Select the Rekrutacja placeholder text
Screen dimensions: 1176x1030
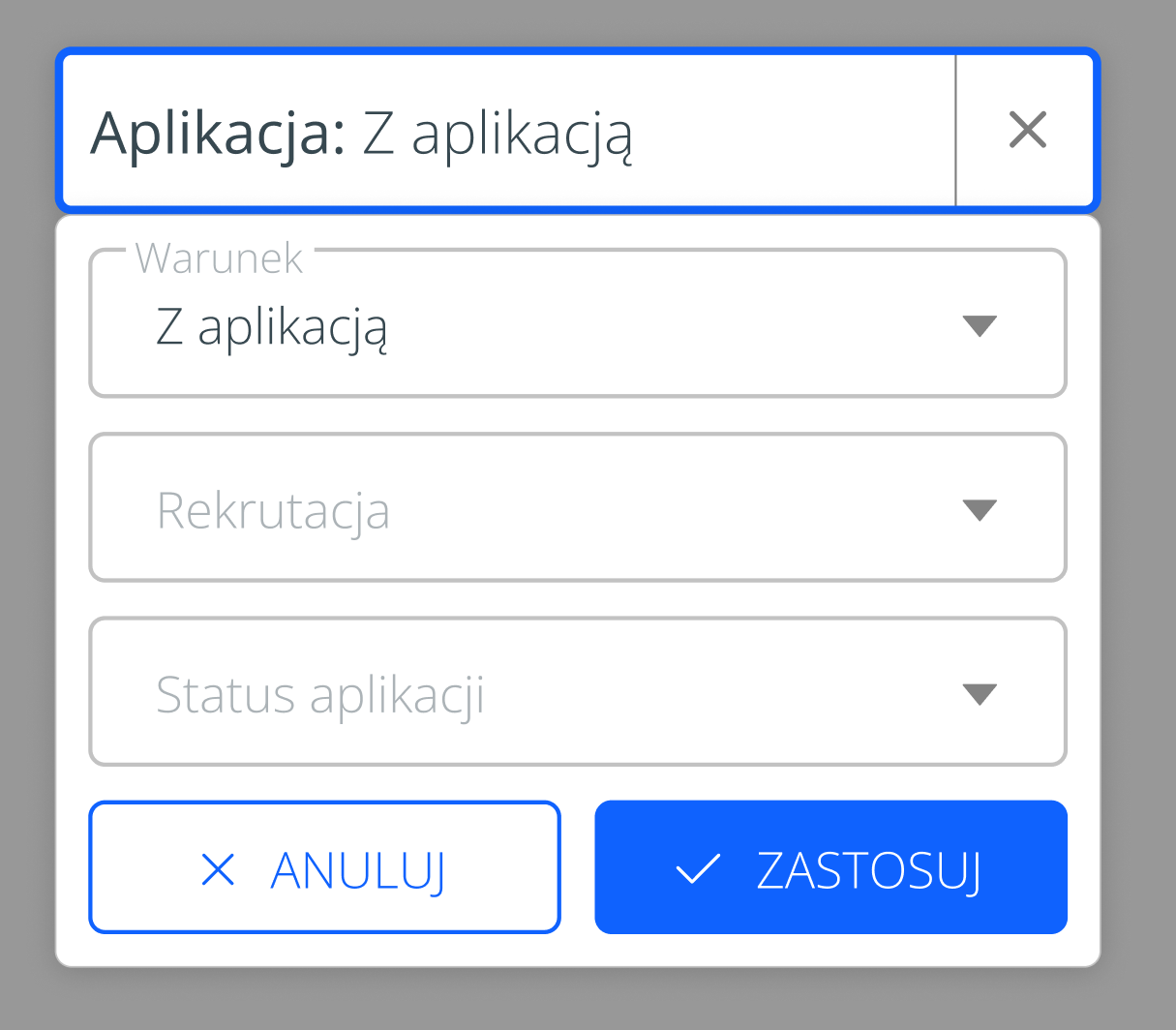coord(273,510)
